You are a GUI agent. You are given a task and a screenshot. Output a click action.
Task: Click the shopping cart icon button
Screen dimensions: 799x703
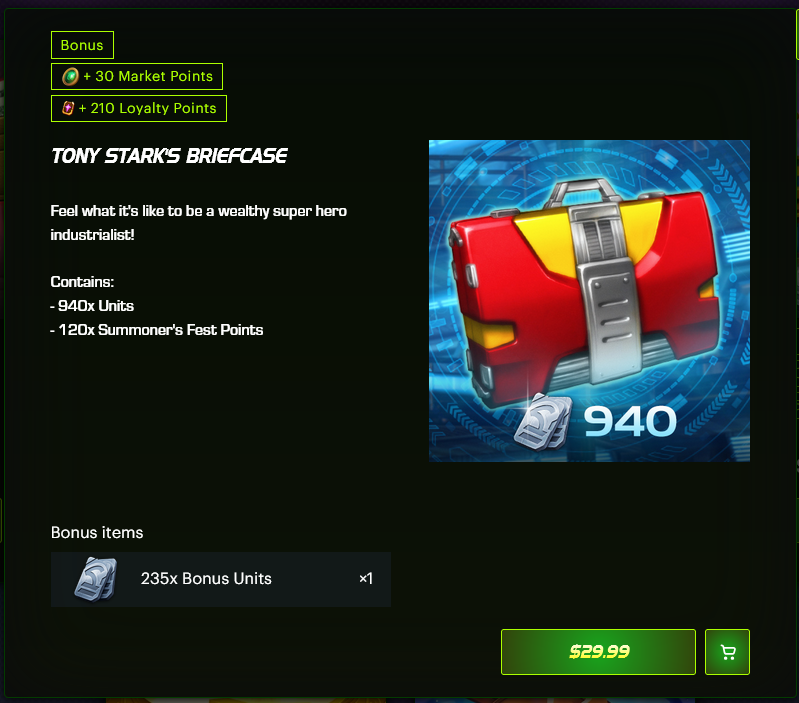click(727, 652)
